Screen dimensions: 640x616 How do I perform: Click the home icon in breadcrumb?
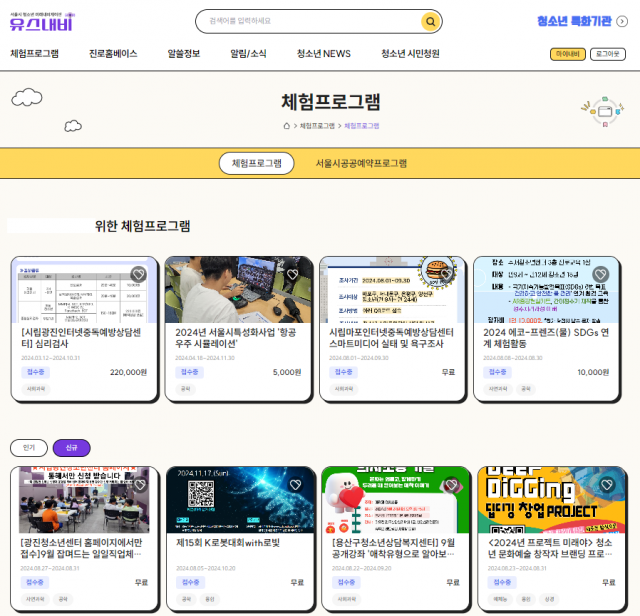click(286, 126)
